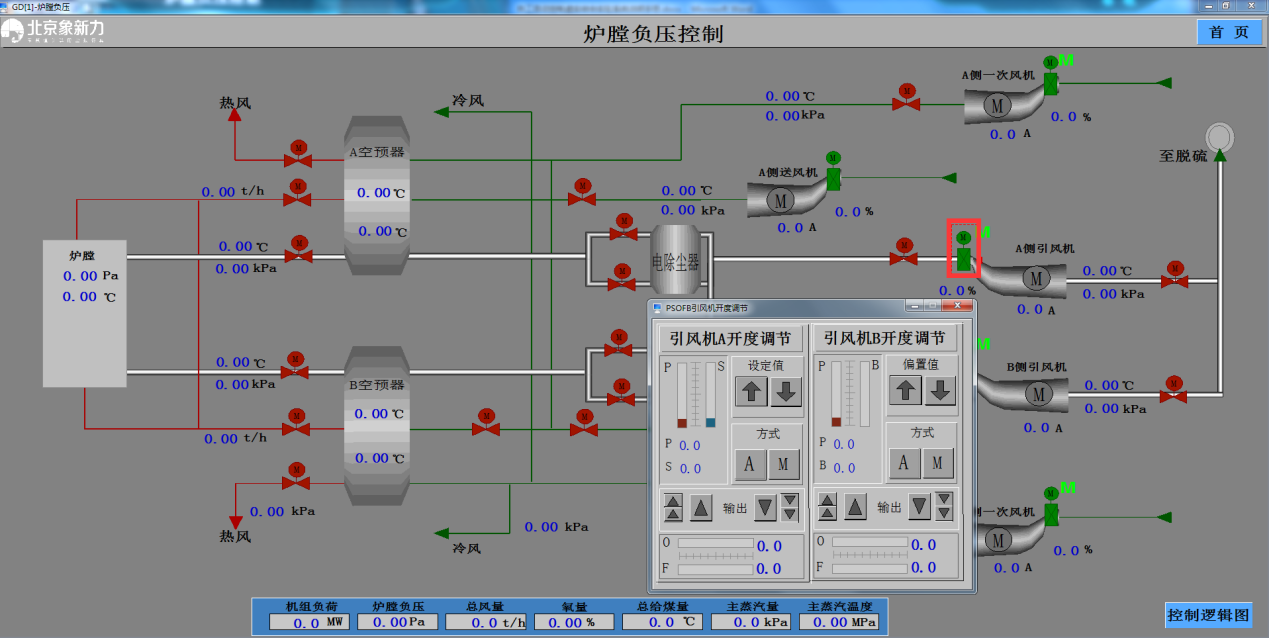
Task: Click the 至脱硫 stack circle icon
Action: (1219, 135)
